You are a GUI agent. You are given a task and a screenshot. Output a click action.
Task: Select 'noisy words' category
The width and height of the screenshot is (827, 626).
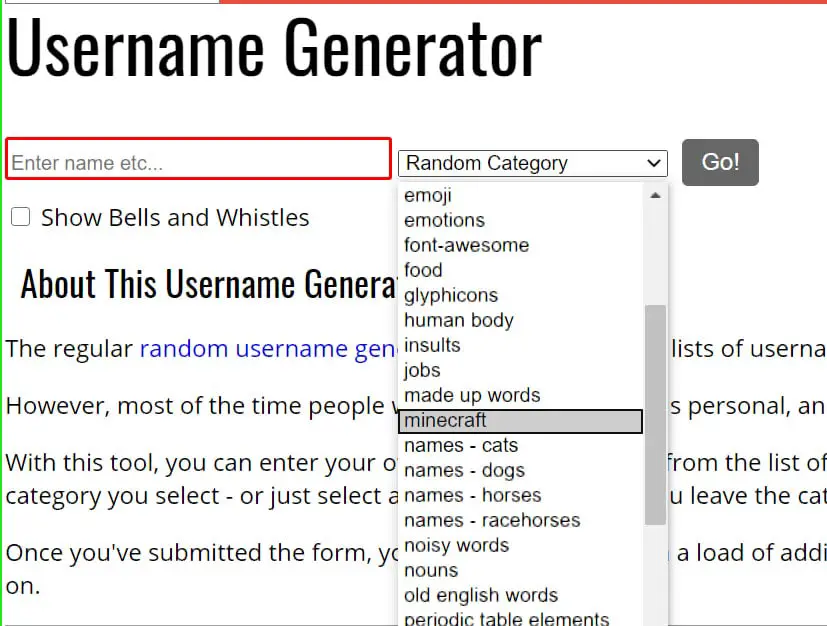point(521,545)
